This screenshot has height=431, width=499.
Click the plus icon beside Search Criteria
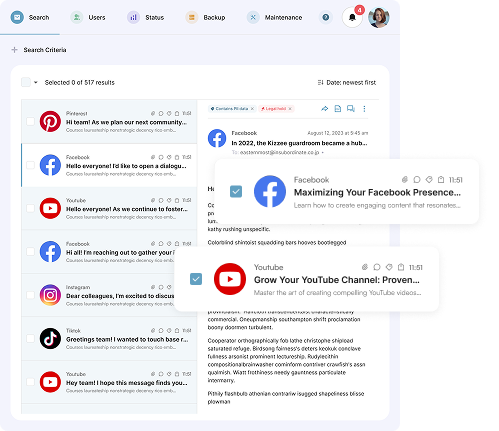coord(14,50)
